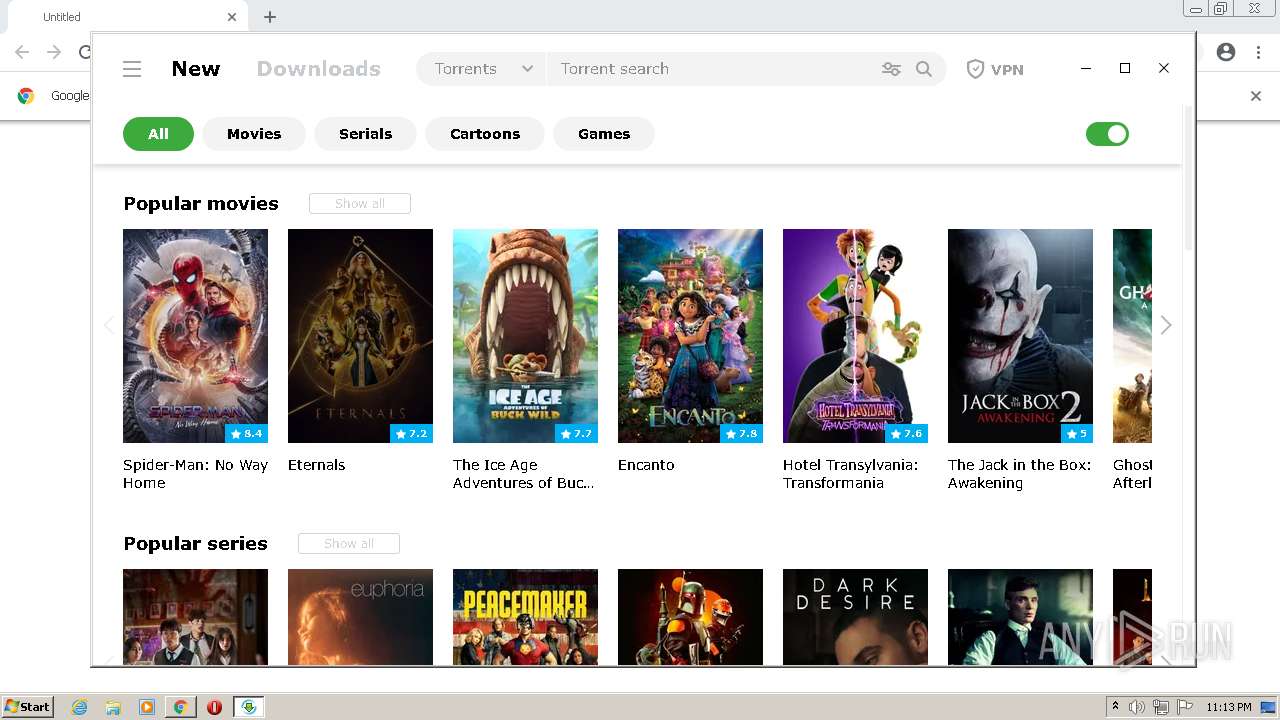Click the volume tray icon
Image resolution: width=1280 pixels, height=720 pixels.
pos(1137,707)
